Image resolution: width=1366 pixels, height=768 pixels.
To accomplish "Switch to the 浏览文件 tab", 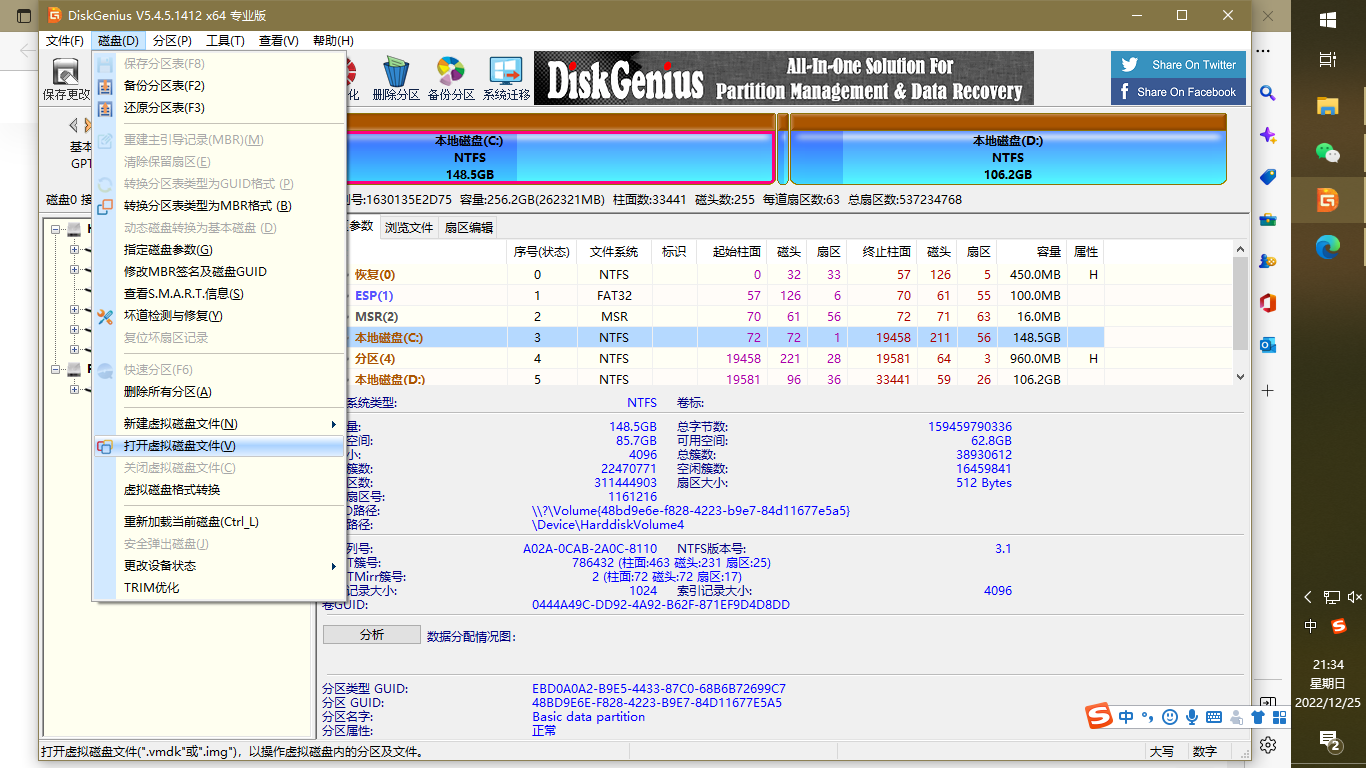I will coord(409,227).
